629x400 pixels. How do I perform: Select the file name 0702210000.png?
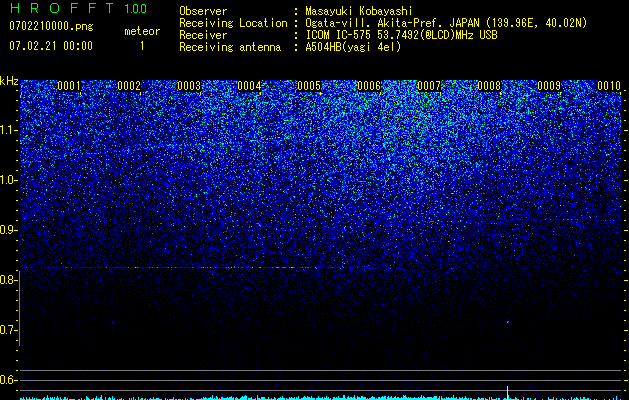(x=51, y=26)
